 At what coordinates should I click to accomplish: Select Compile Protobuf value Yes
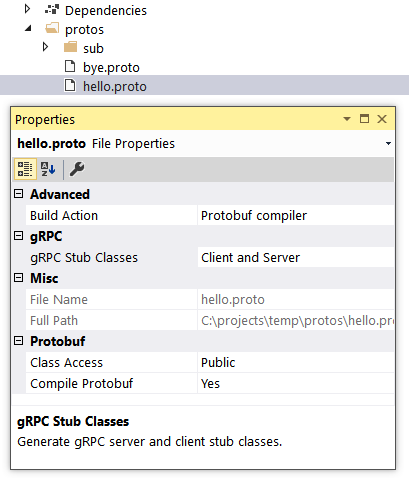coord(296,383)
